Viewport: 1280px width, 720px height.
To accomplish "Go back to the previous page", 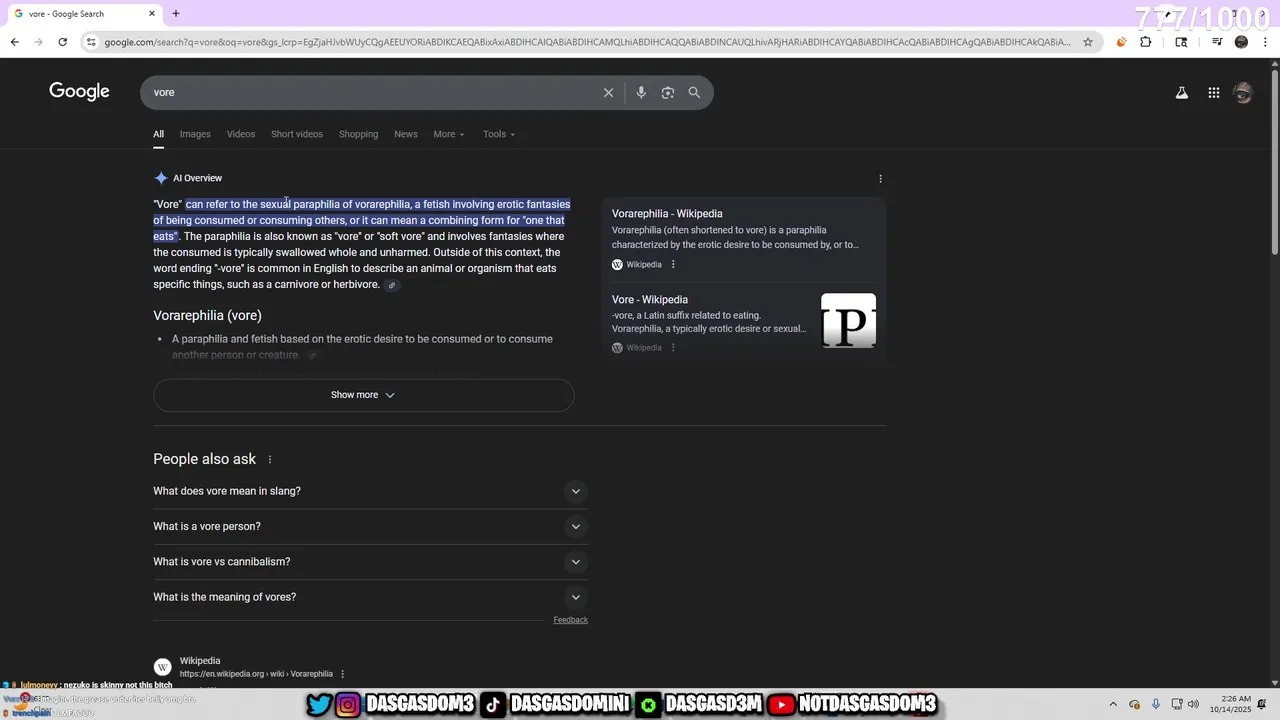I will click(14, 42).
